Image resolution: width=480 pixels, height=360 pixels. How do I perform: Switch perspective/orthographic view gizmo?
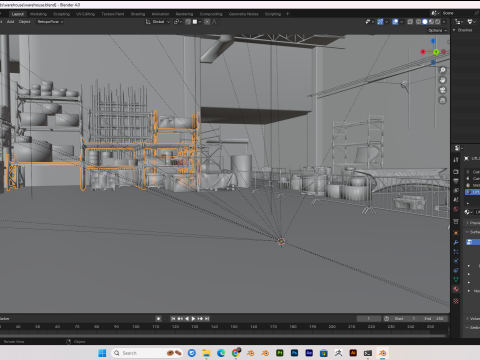tap(443, 100)
